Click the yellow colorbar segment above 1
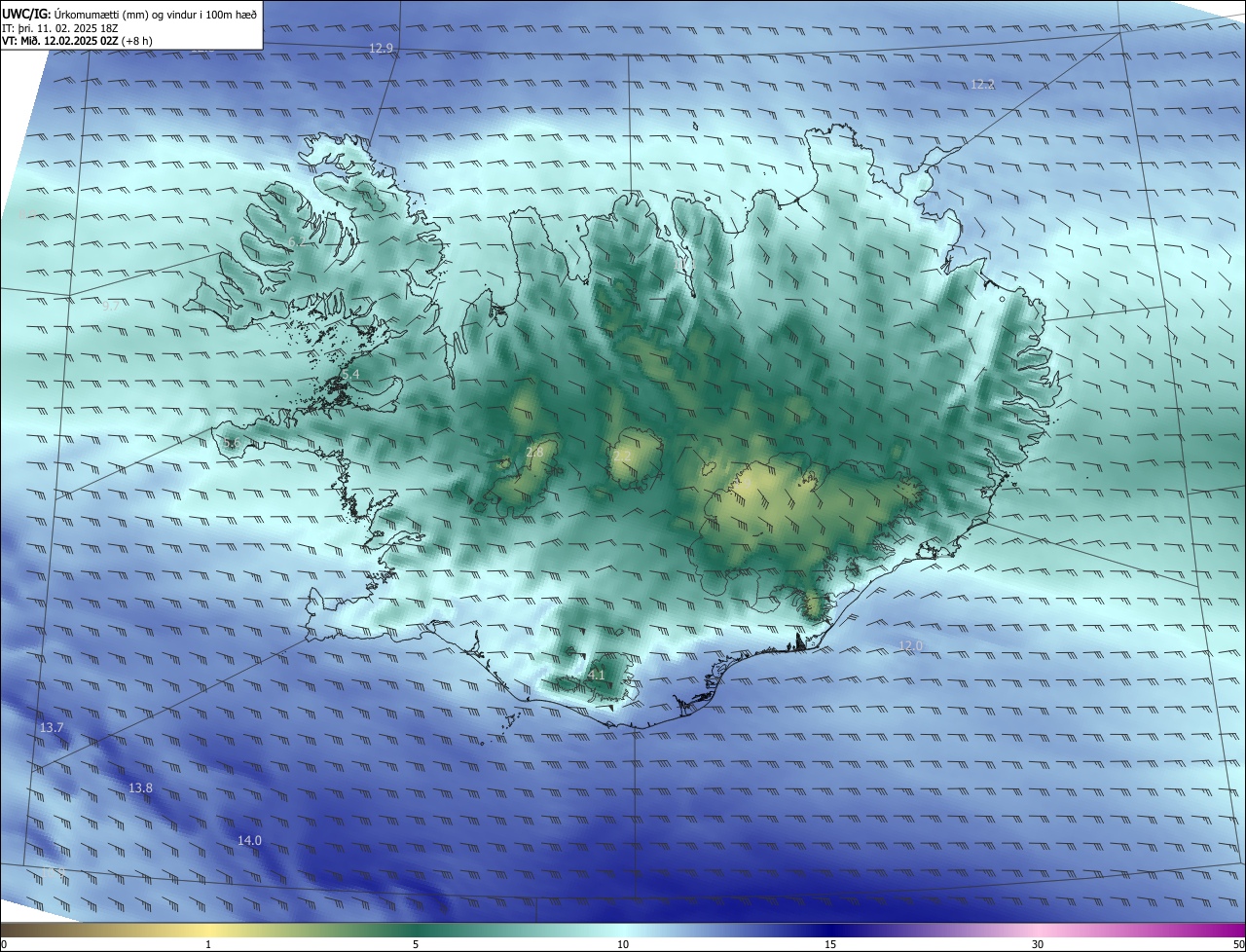1246x952 pixels. tap(208, 930)
